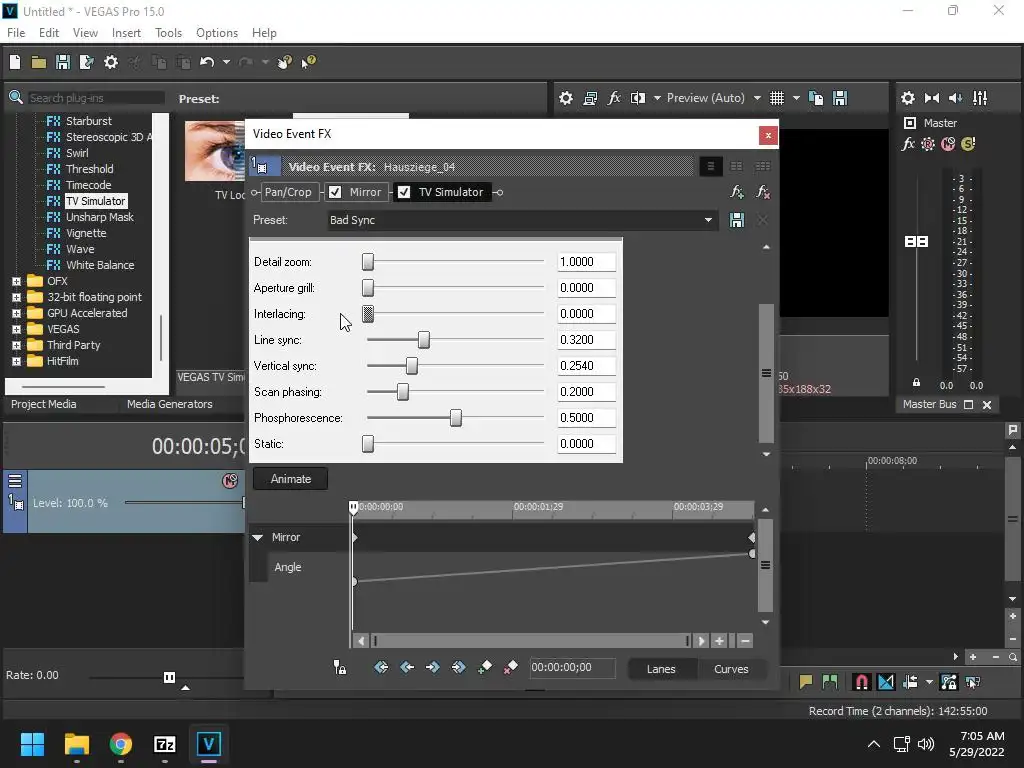Select the eye preset thumbnail
Image resolution: width=1024 pixels, height=768 pixels.
[215, 152]
